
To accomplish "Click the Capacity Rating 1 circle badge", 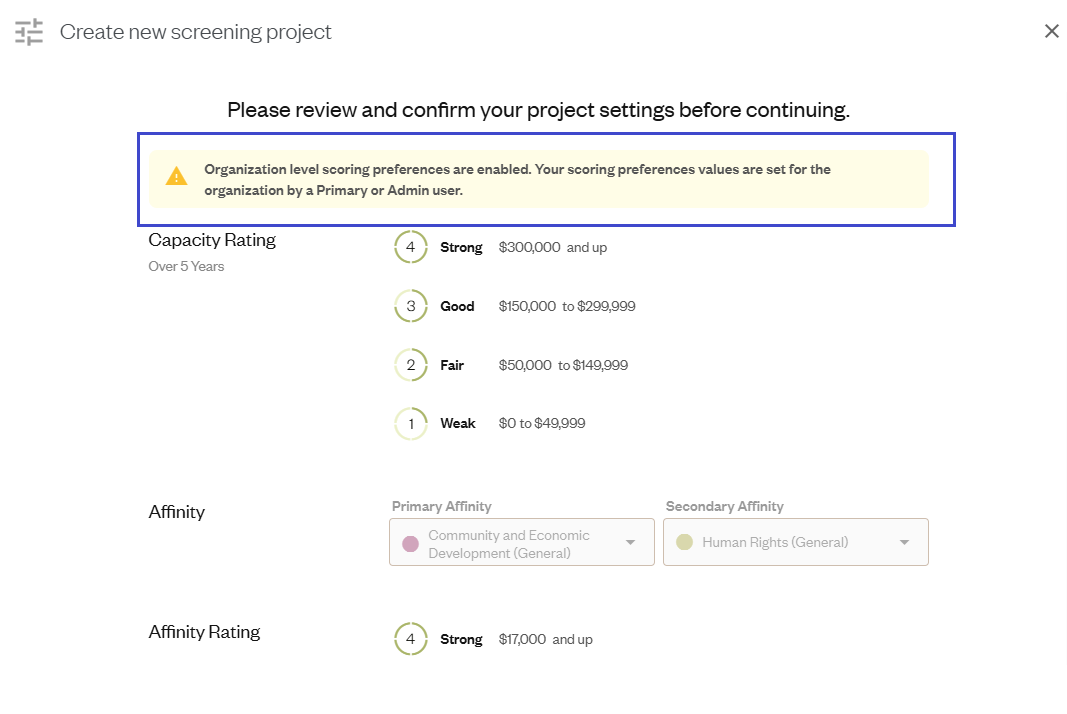I will tap(411, 423).
